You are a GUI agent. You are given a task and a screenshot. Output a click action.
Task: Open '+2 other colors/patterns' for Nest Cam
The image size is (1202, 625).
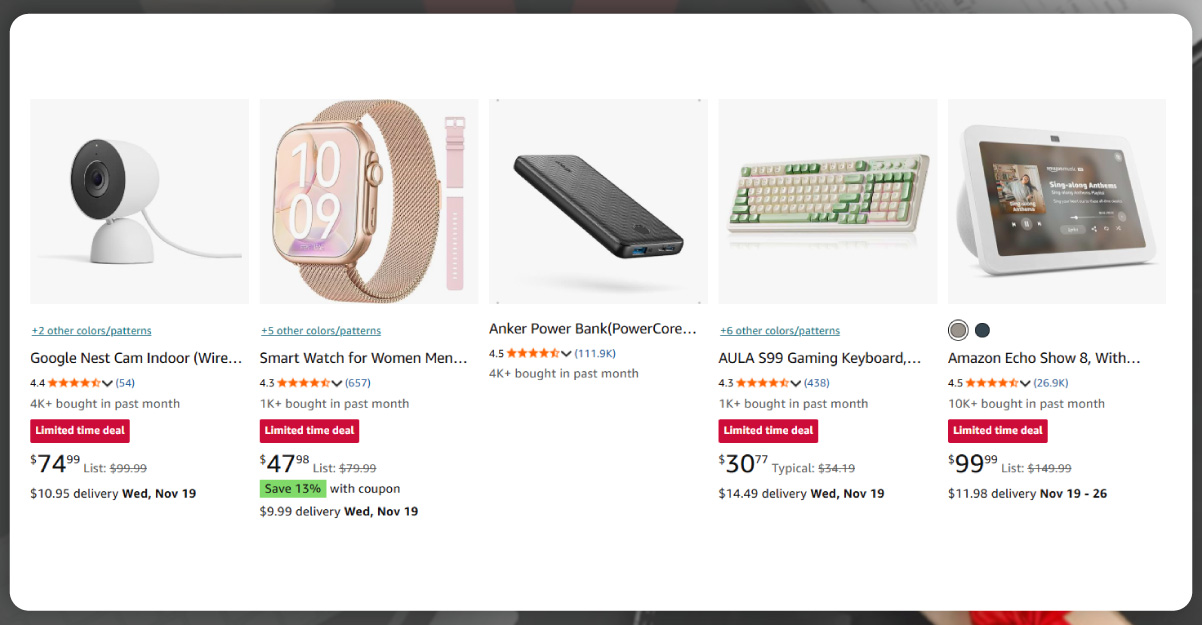(91, 331)
